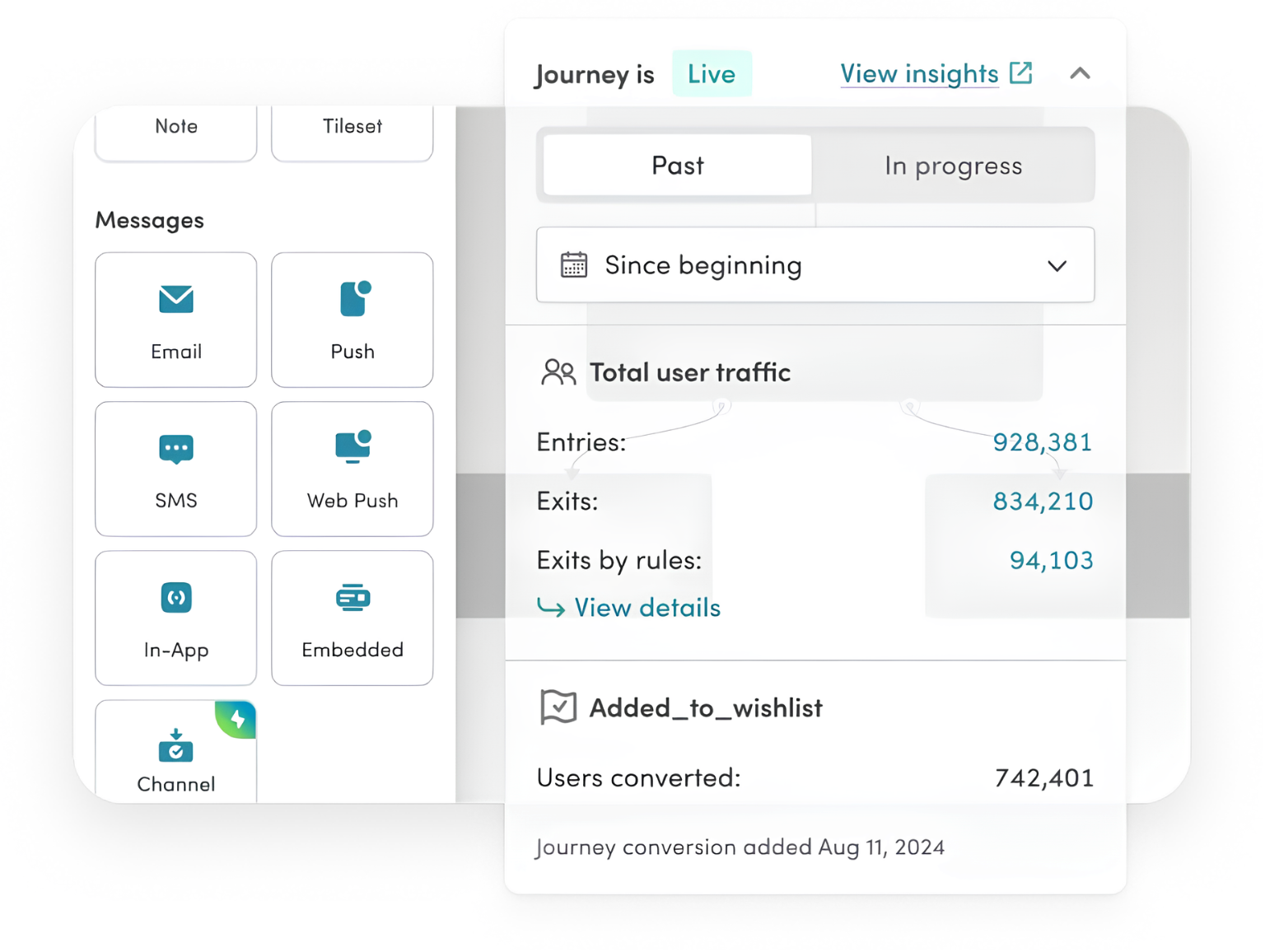Switch to the Past tab
The width and height of the screenshot is (1265, 952).
coord(678,166)
